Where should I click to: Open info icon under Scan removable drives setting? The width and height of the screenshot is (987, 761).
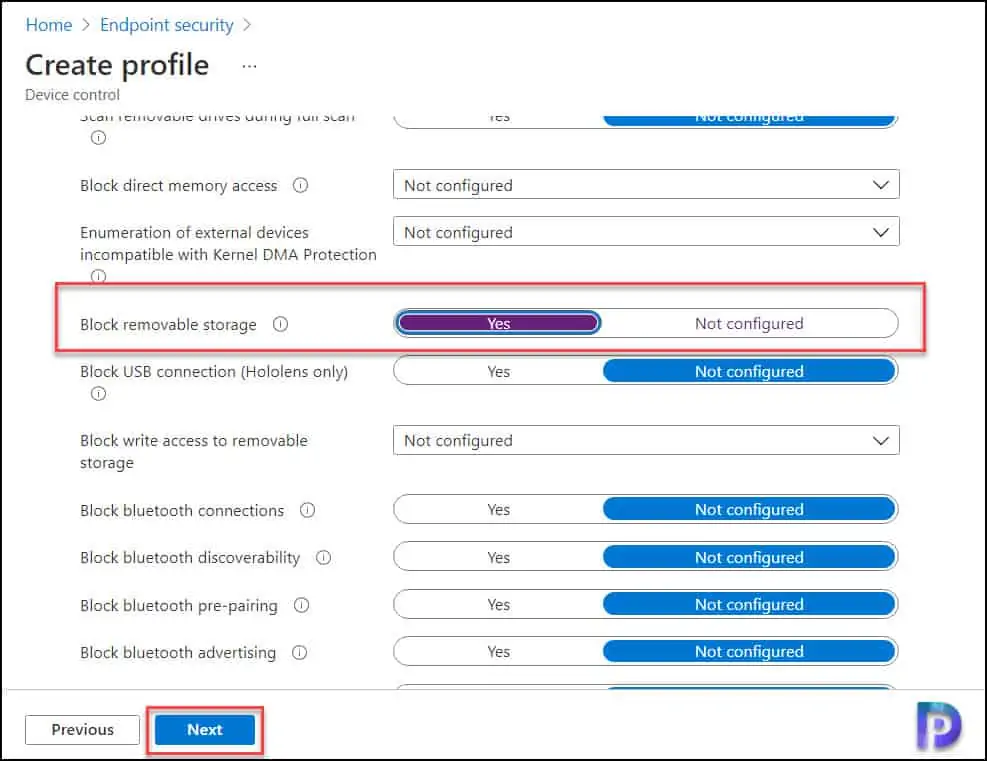coord(98,138)
